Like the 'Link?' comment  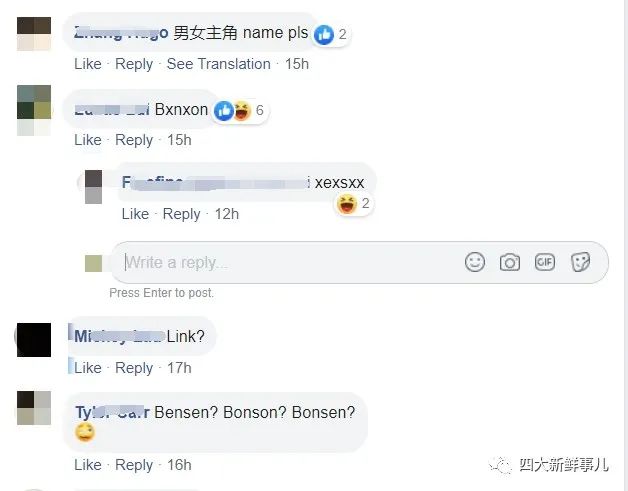tap(88, 368)
